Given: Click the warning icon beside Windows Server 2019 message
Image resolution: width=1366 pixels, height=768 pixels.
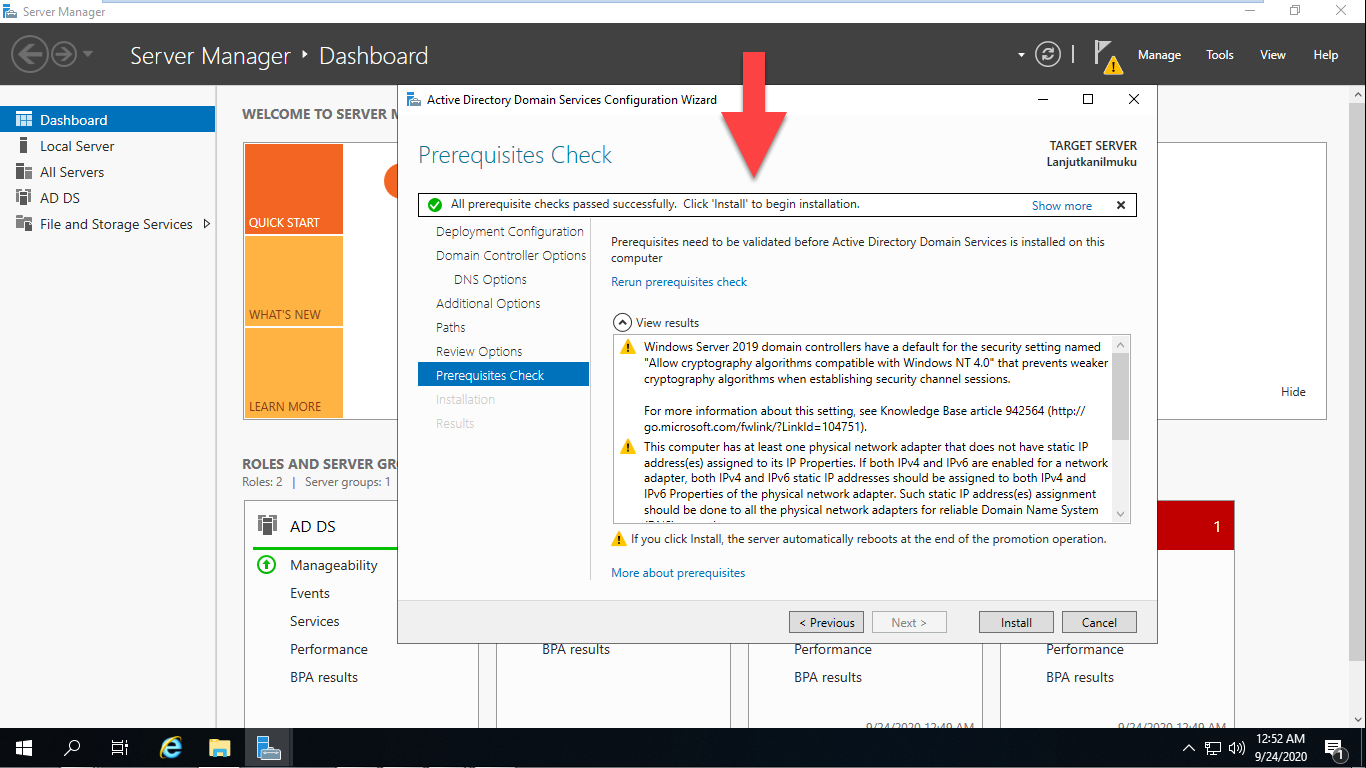Looking at the screenshot, I should click(x=627, y=347).
